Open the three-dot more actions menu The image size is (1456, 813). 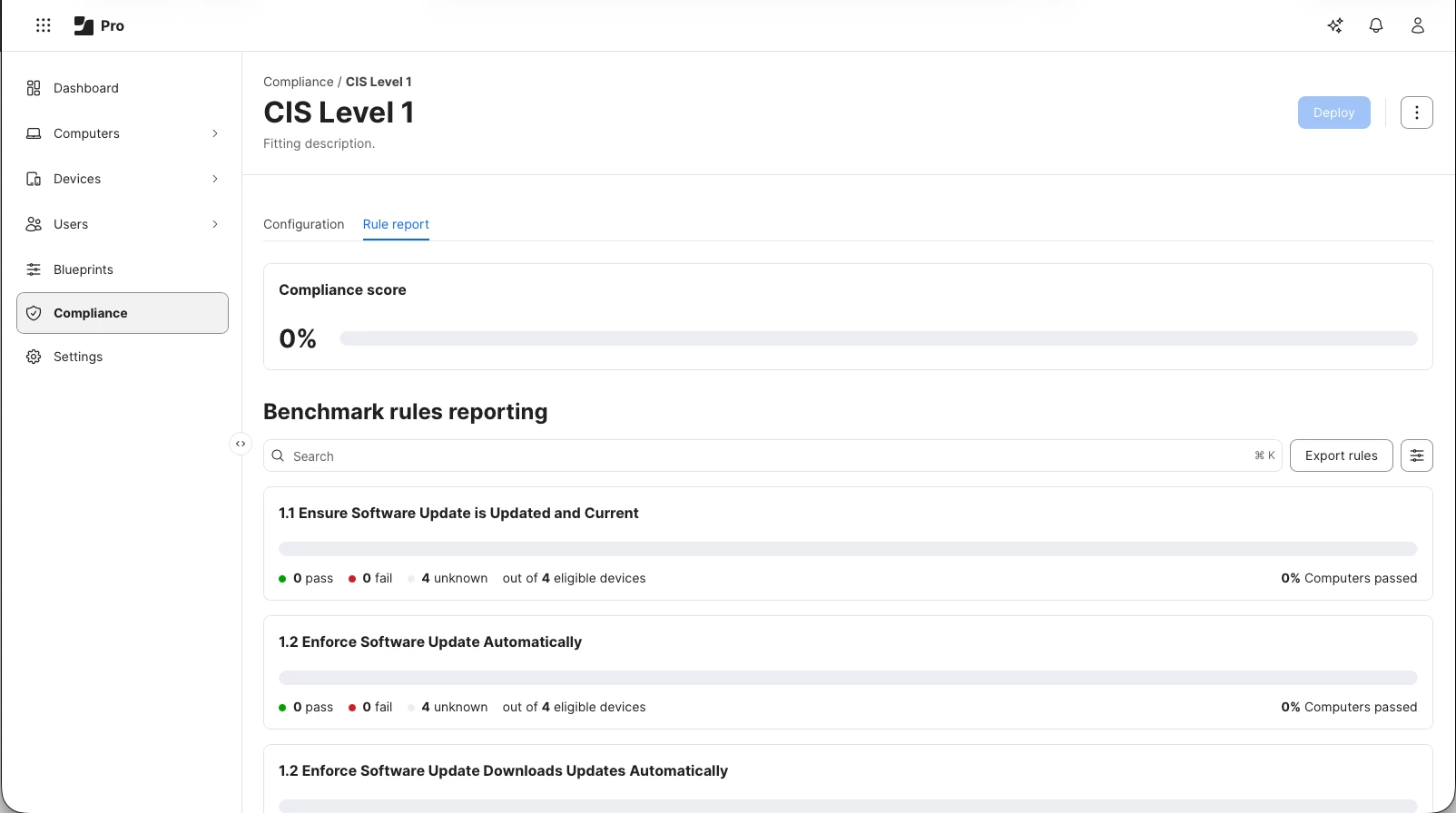tap(1417, 113)
